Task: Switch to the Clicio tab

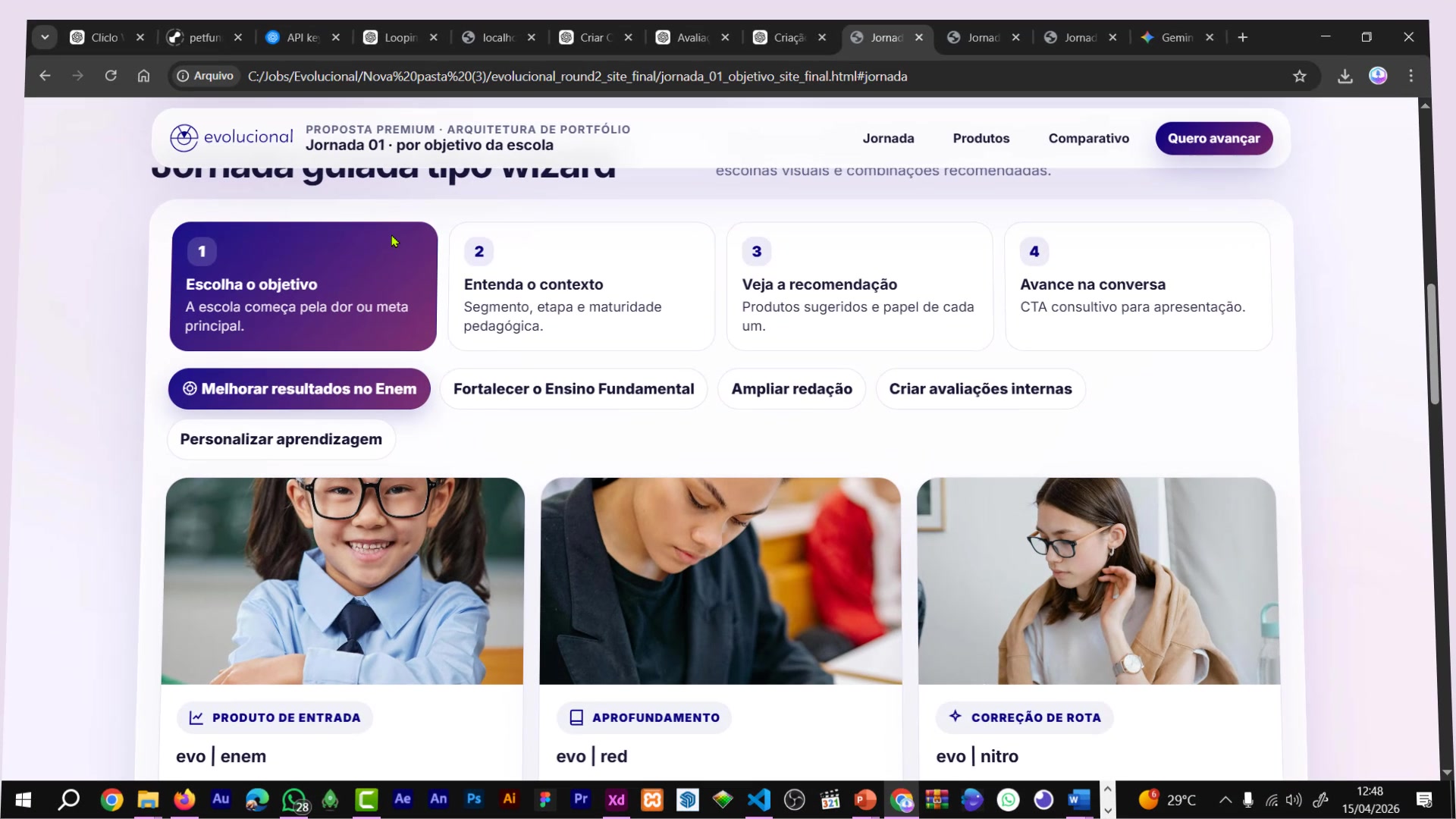Action: (104, 37)
